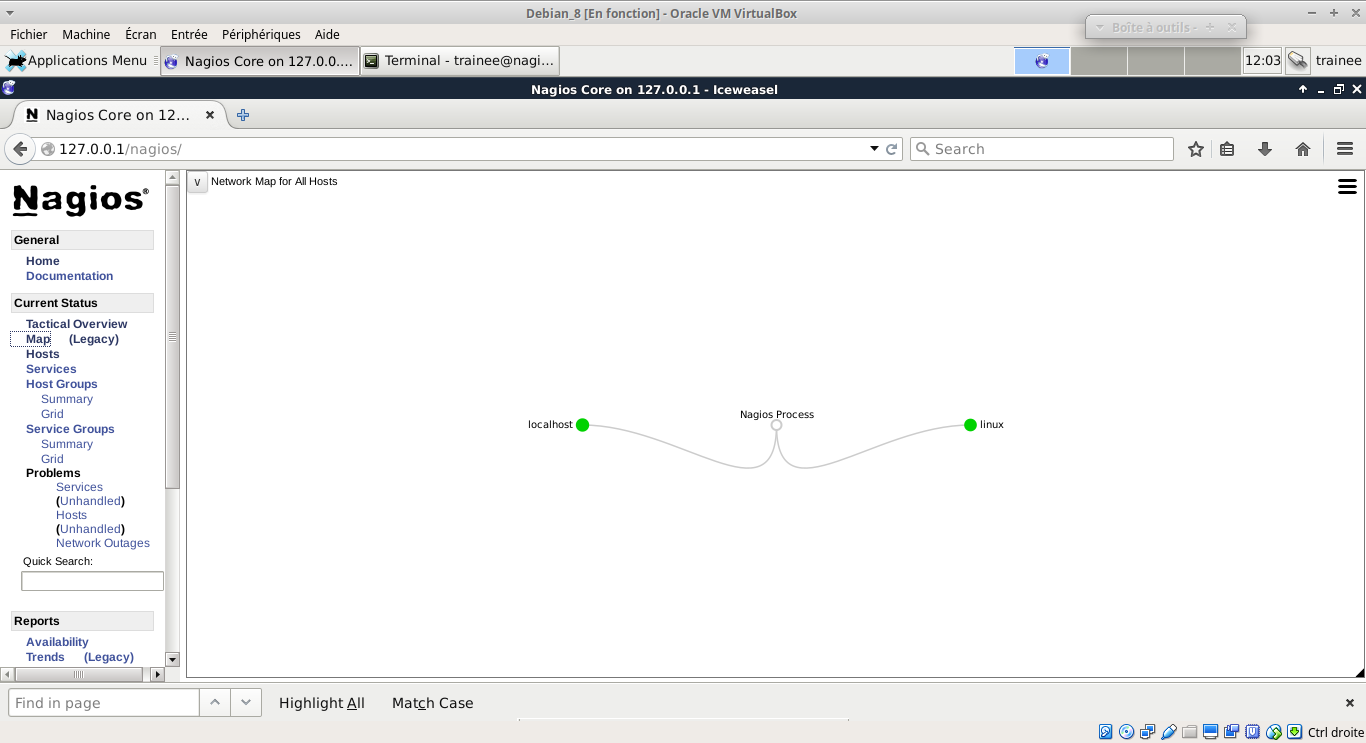The height and width of the screenshot is (743, 1366).
Task: Go back with the browser back arrow
Action: (20, 149)
